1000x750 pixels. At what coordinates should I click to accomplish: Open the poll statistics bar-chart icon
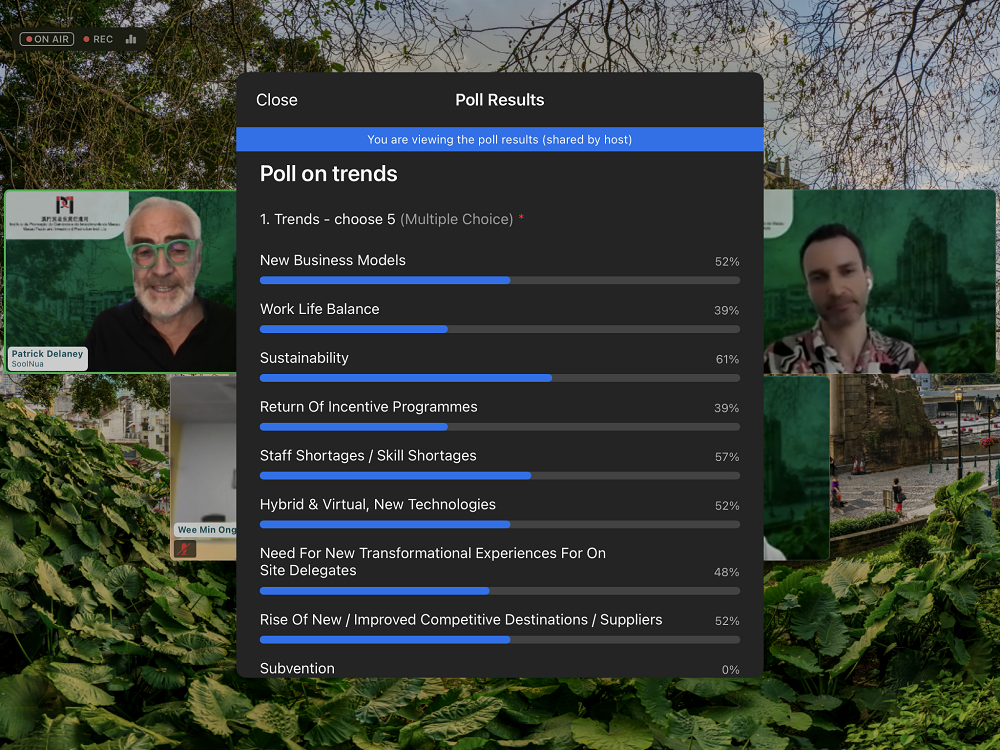[x=131, y=39]
